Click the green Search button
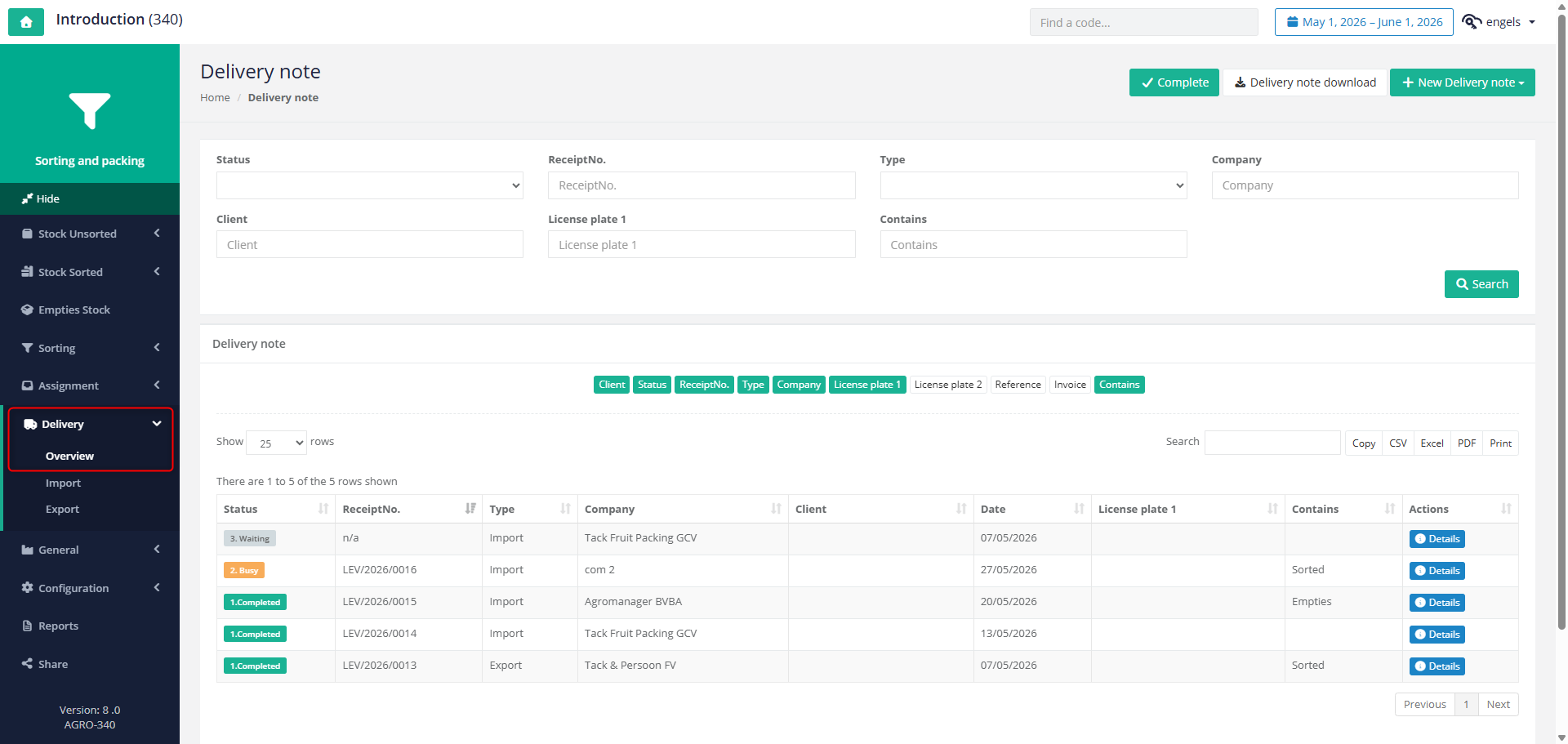 coord(1481,284)
